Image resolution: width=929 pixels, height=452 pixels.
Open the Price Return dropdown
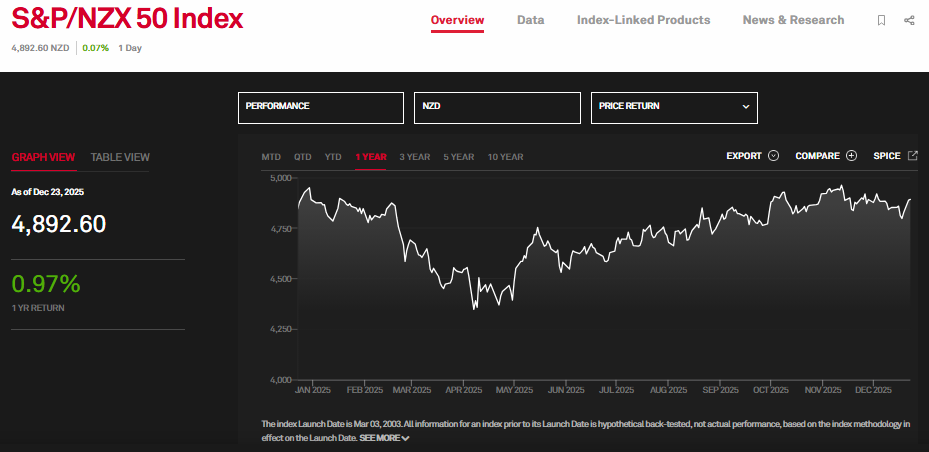[x=674, y=108]
